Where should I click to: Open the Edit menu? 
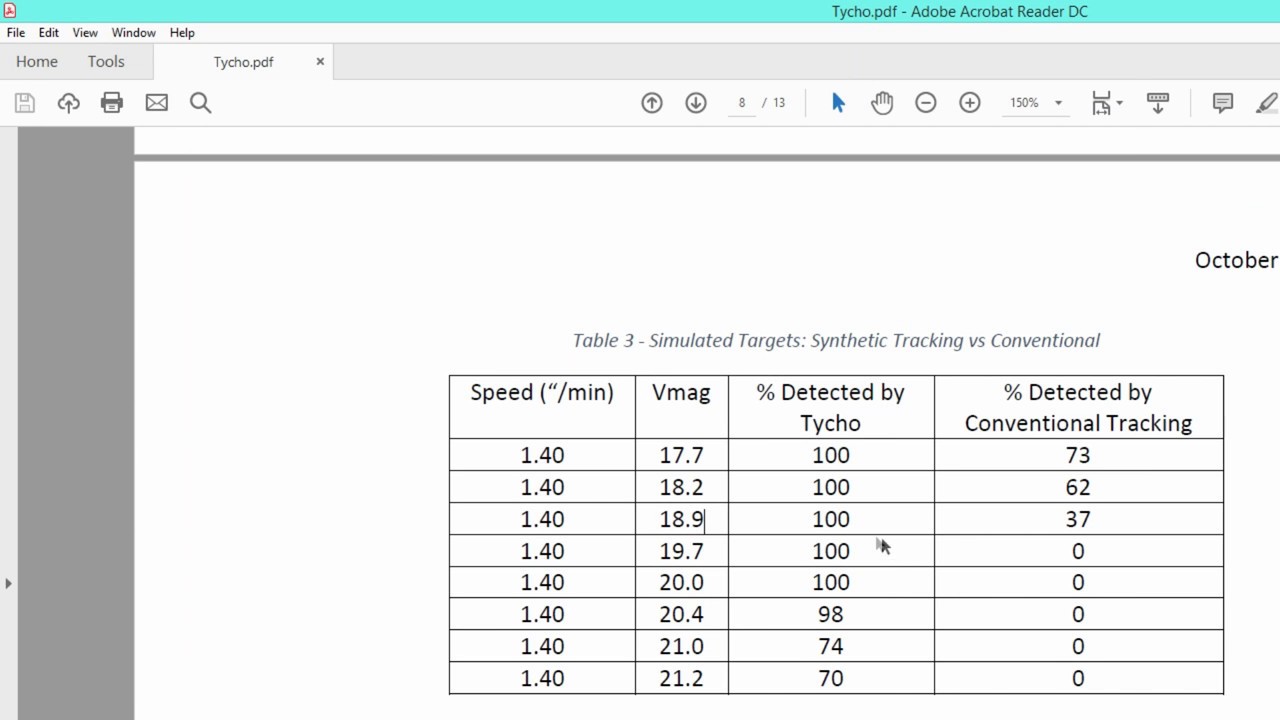tap(49, 32)
